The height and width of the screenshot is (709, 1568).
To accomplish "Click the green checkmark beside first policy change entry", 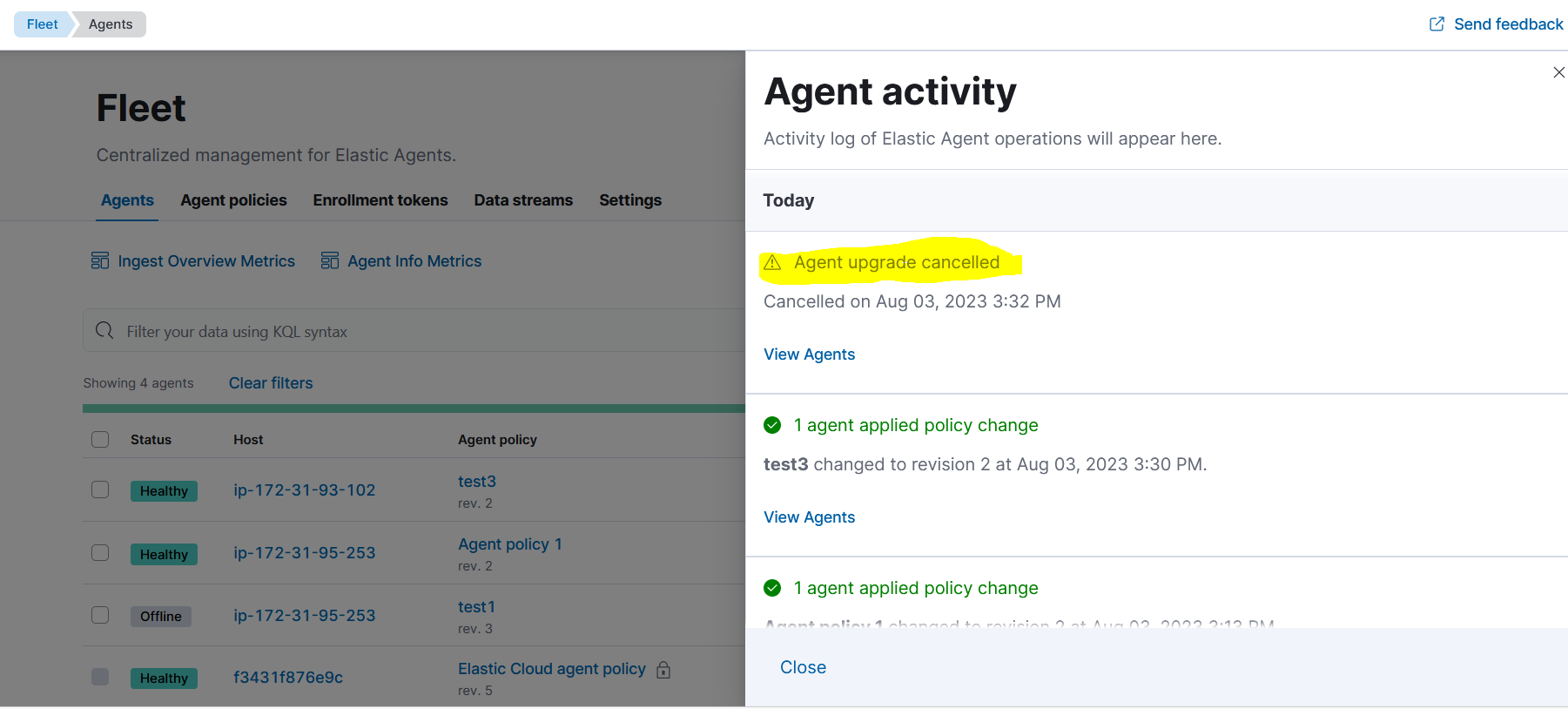I will (x=772, y=425).
